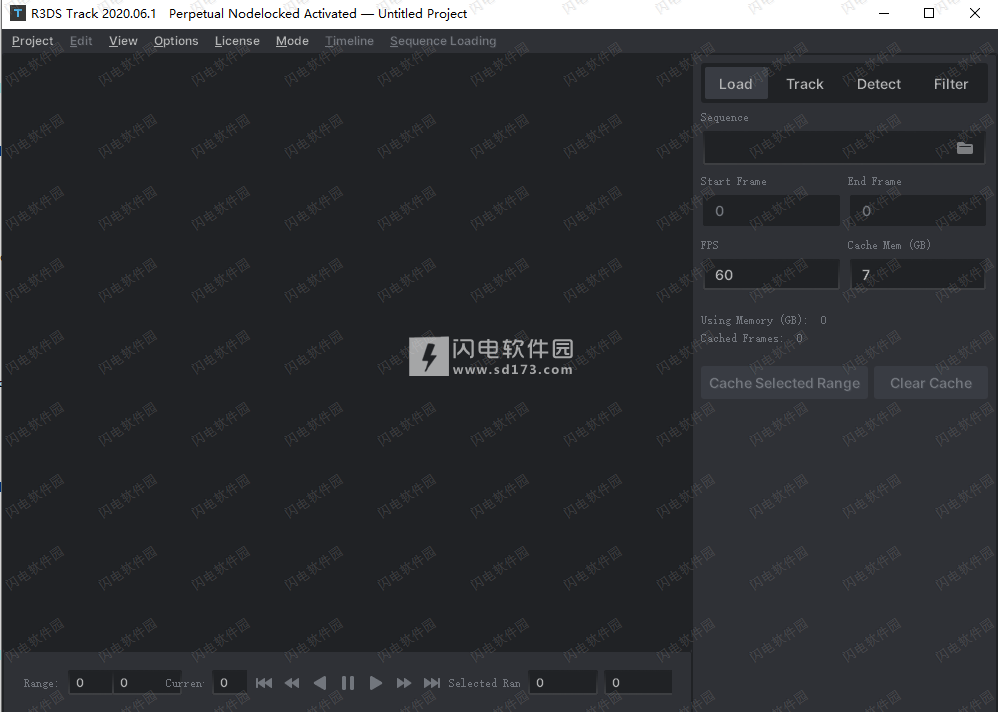The height and width of the screenshot is (712, 998).
Task: Play the sequence forward
Action: [x=376, y=683]
